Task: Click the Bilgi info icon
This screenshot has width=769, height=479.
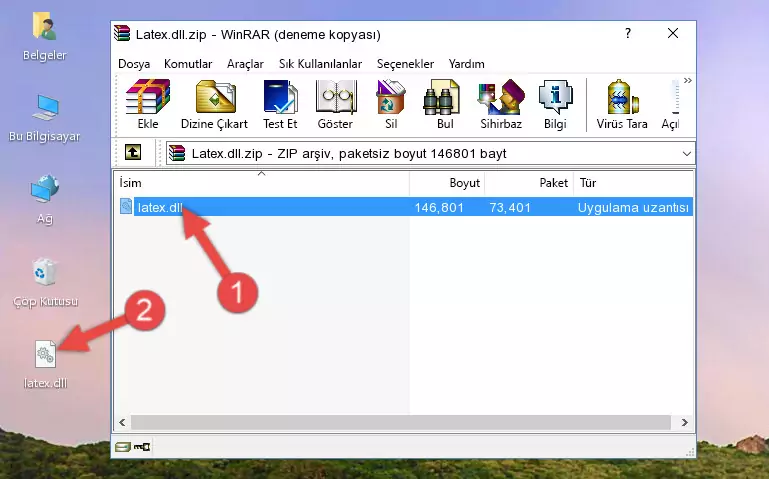Action: pos(555,97)
